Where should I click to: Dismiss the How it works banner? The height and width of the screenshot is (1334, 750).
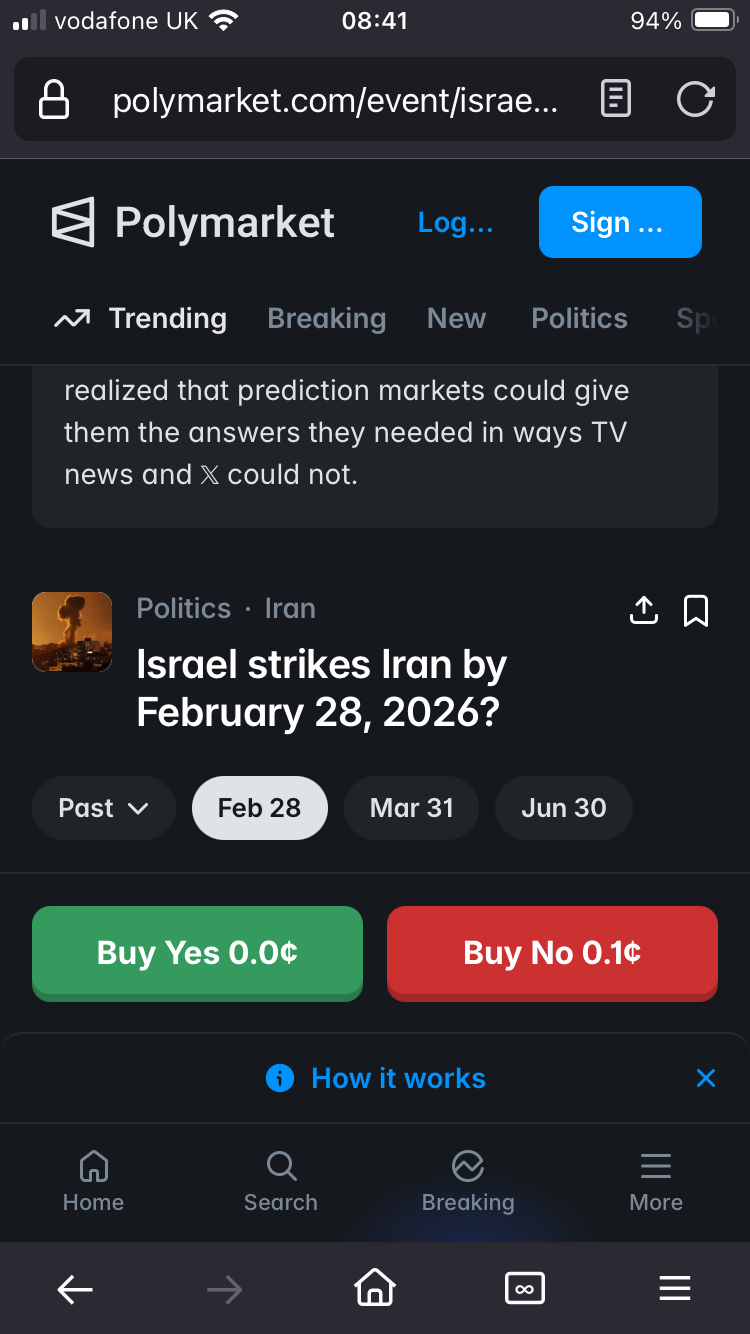point(706,1077)
